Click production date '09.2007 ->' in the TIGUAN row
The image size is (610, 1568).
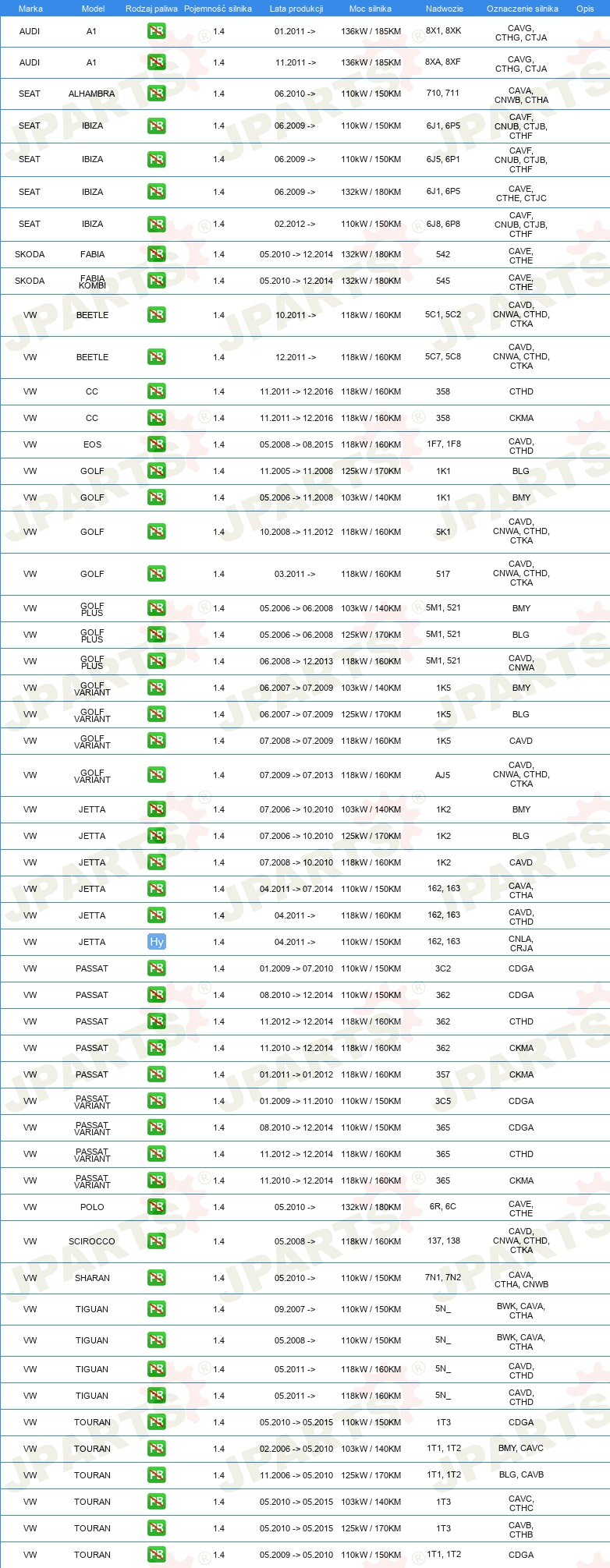click(295, 1309)
